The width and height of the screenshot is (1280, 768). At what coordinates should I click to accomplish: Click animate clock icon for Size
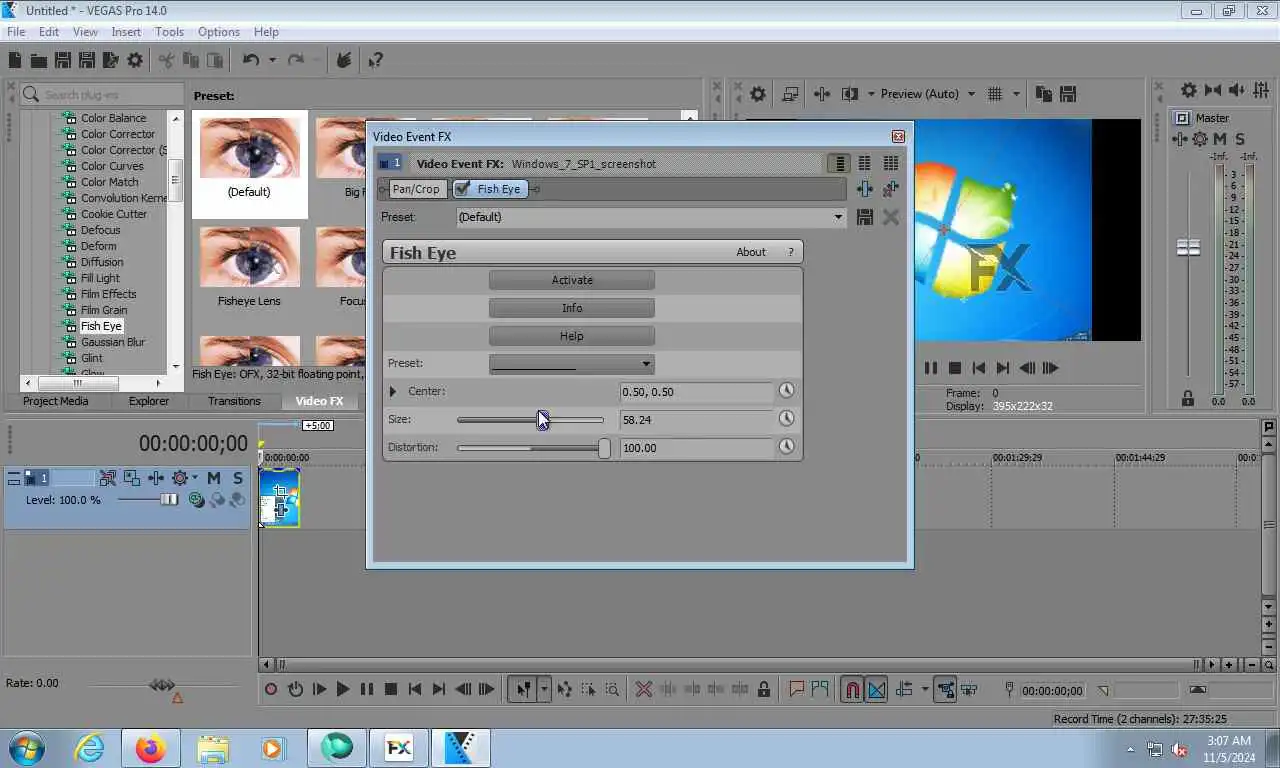(787, 419)
